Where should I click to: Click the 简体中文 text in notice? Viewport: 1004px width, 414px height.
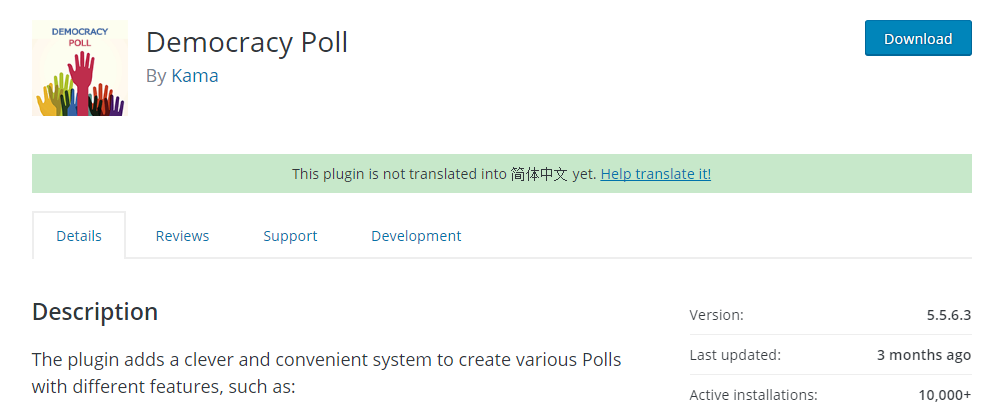[539, 173]
